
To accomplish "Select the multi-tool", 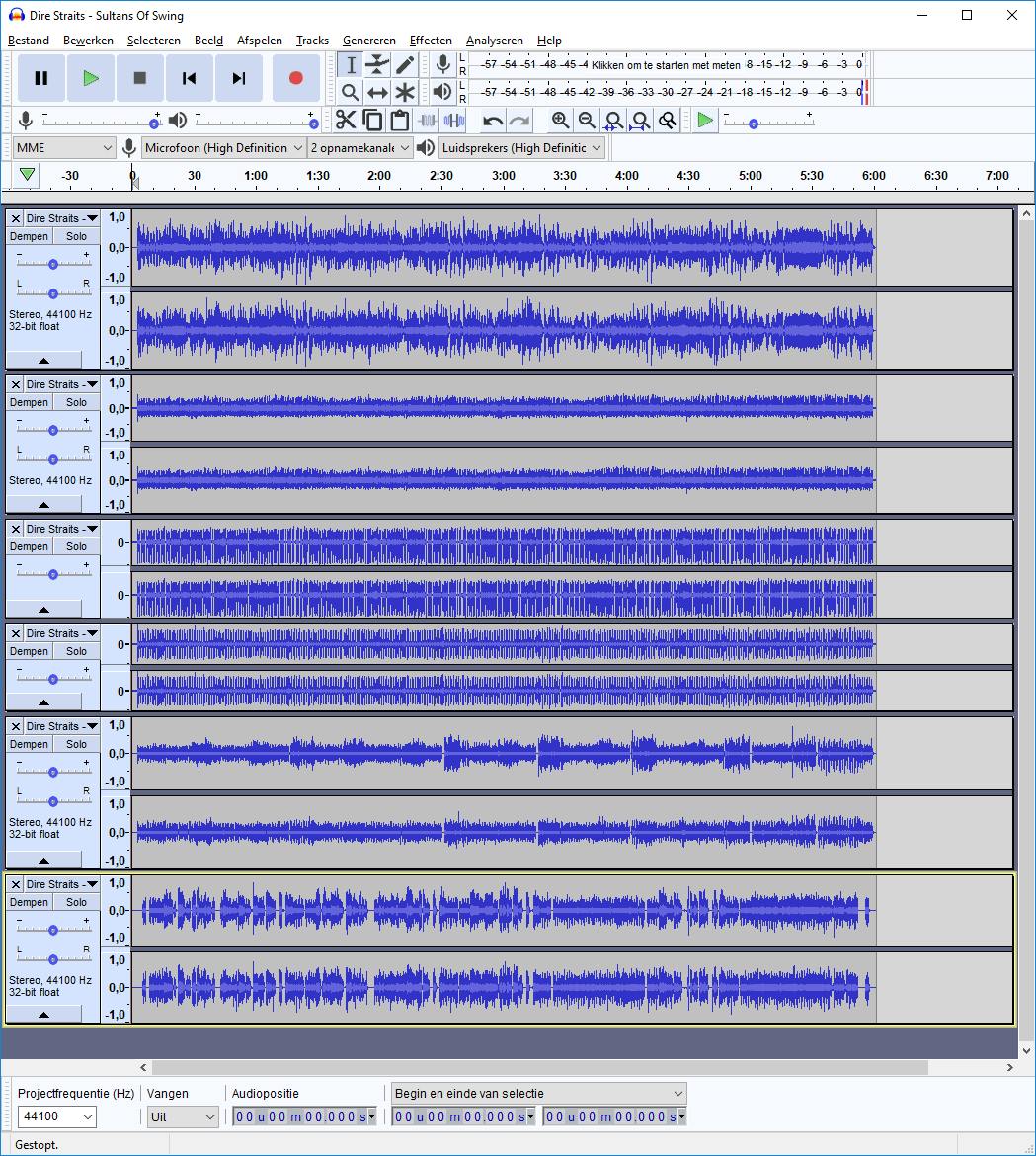I will [405, 92].
